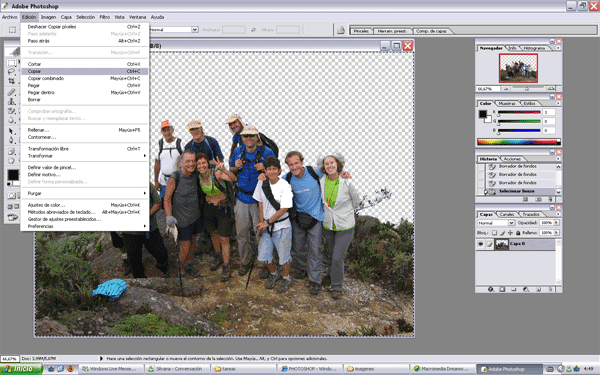The width and height of the screenshot is (600, 375).
Task: Open the layer blend mode Normal dropdown
Action: (496, 223)
